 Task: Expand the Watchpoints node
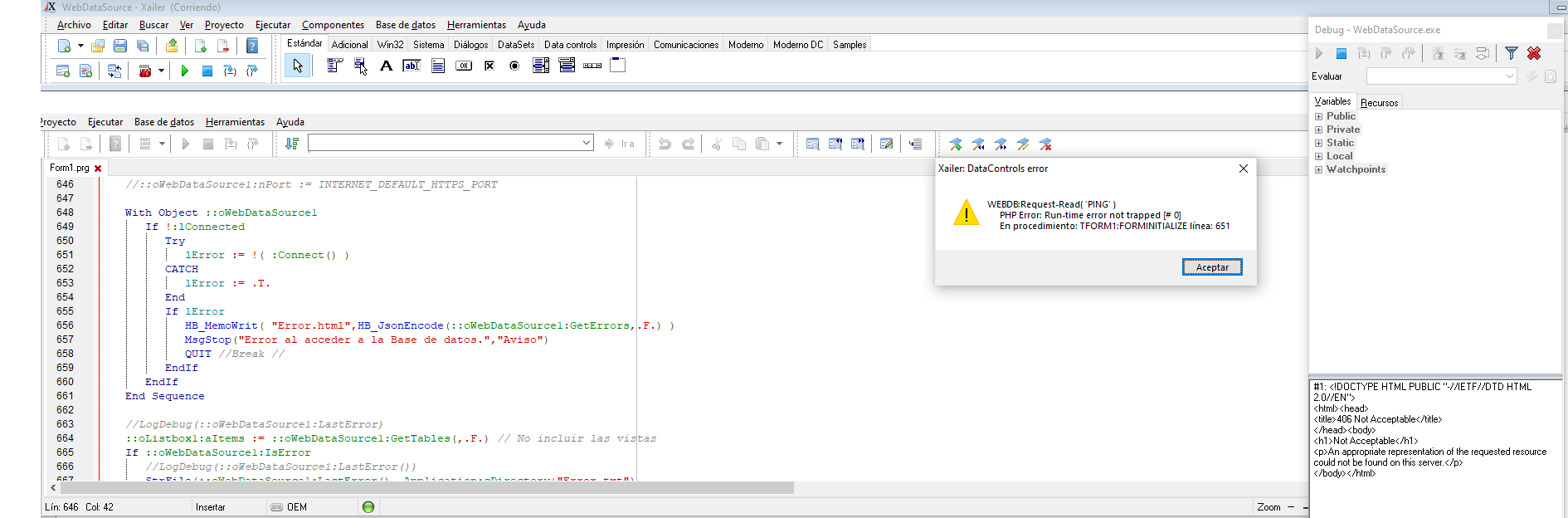tap(1318, 170)
